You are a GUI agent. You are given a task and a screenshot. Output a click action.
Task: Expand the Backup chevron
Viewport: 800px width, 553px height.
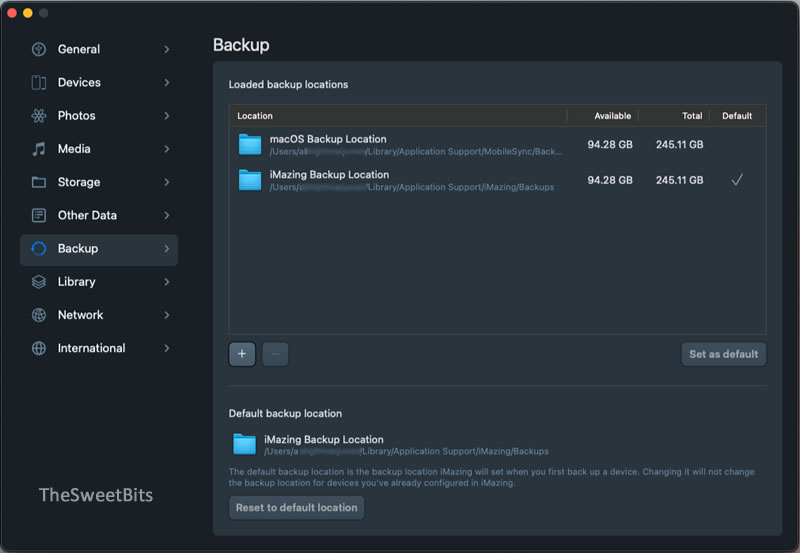[167, 248]
